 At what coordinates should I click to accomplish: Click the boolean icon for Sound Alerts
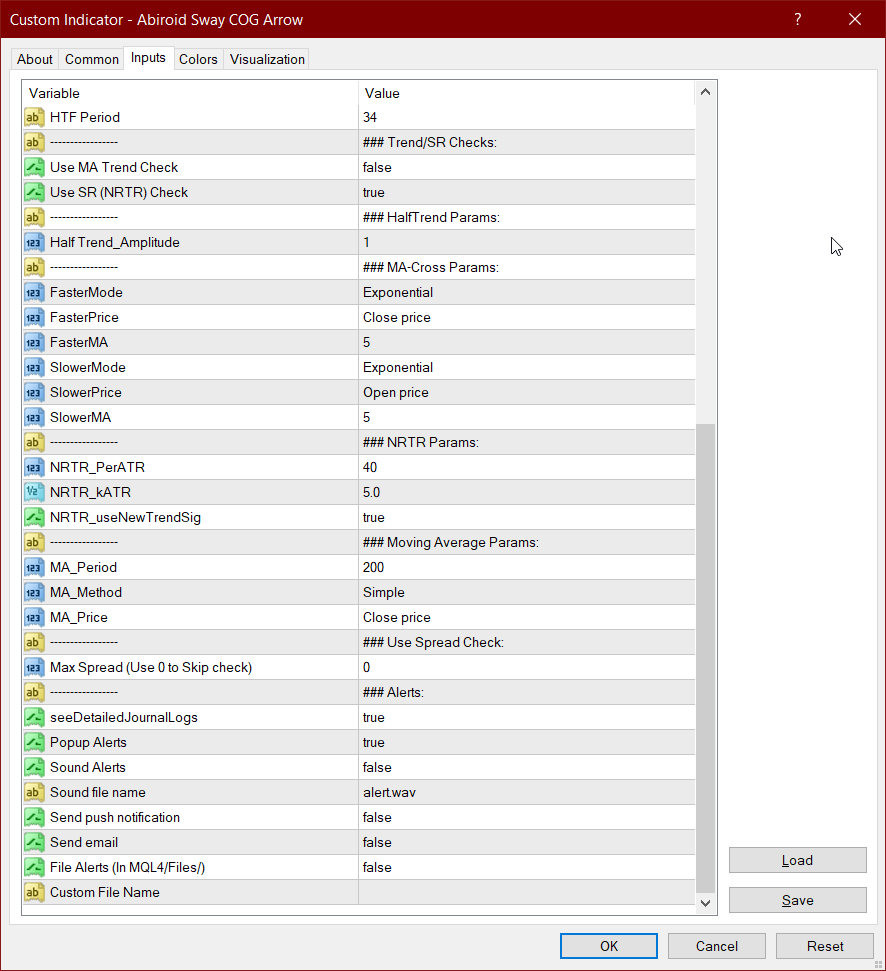point(34,767)
